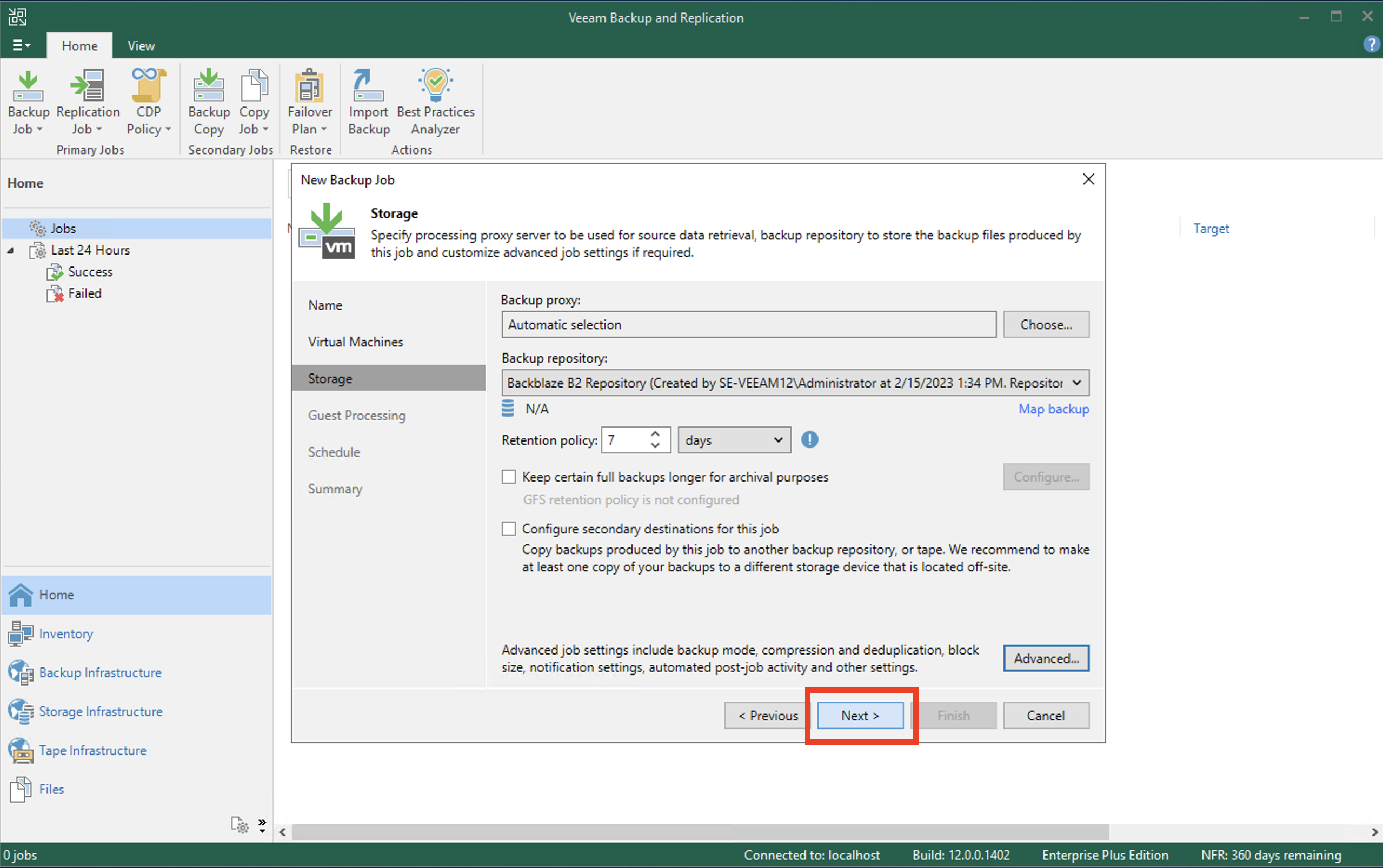
Task: Go to the Summary wizard step
Action: click(x=335, y=489)
